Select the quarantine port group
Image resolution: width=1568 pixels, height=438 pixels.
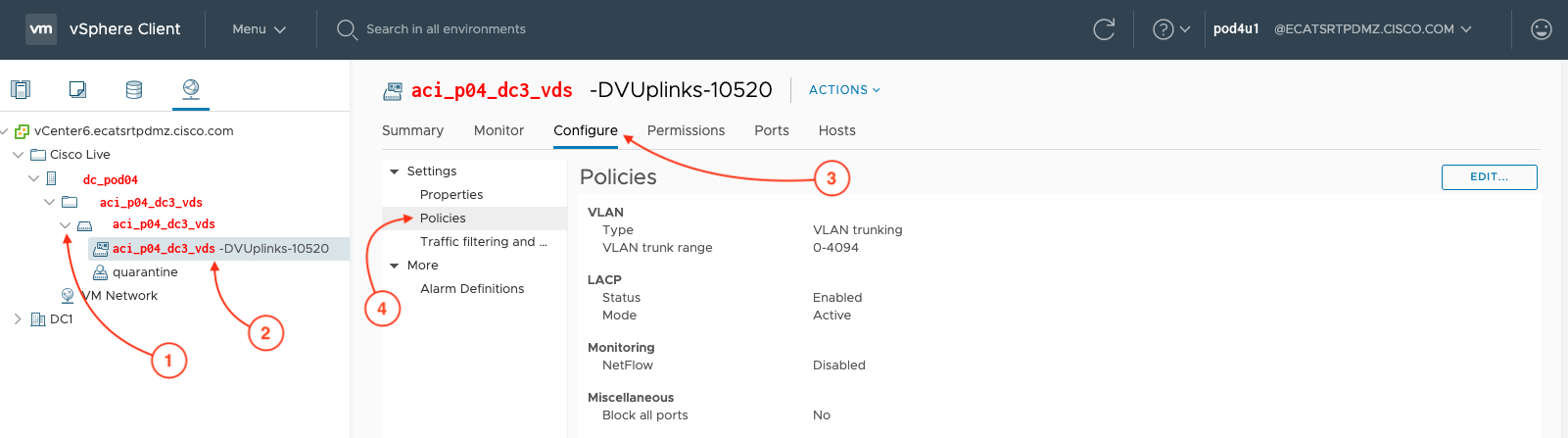click(x=145, y=272)
